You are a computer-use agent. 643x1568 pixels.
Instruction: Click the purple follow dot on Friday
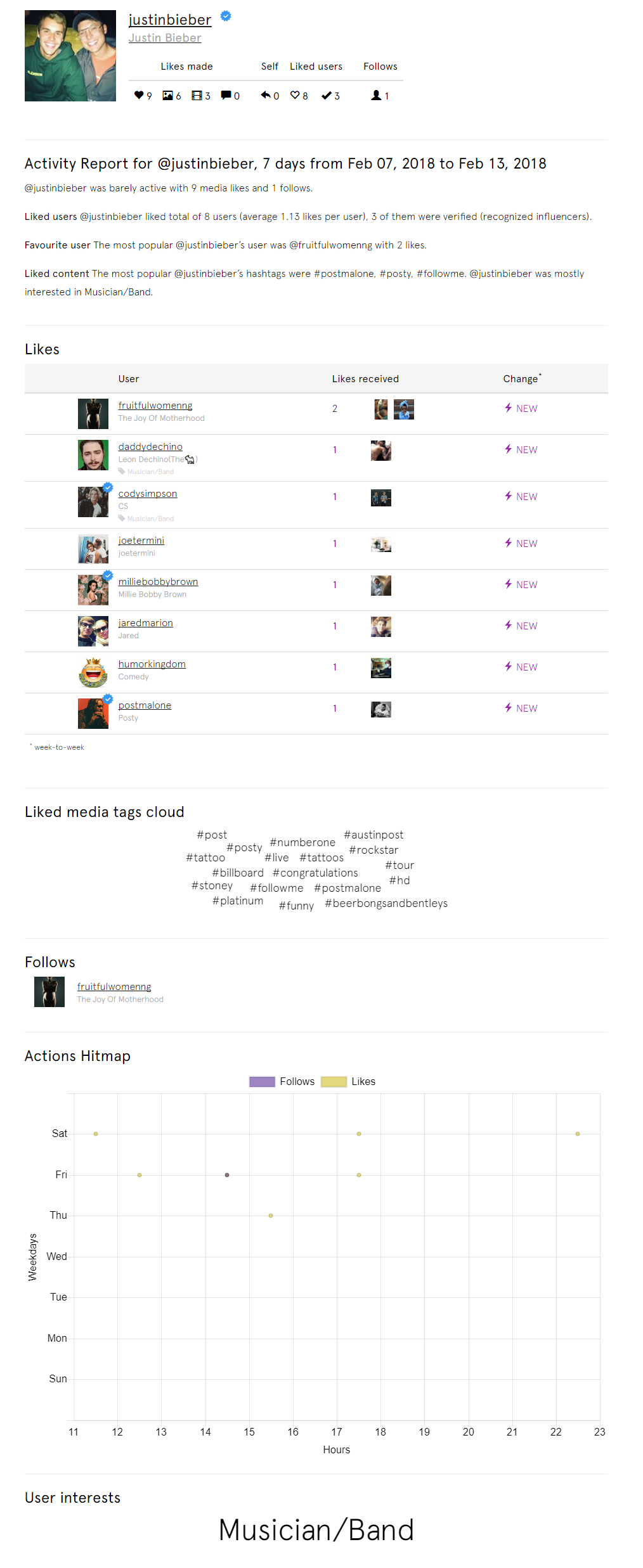click(x=227, y=1175)
